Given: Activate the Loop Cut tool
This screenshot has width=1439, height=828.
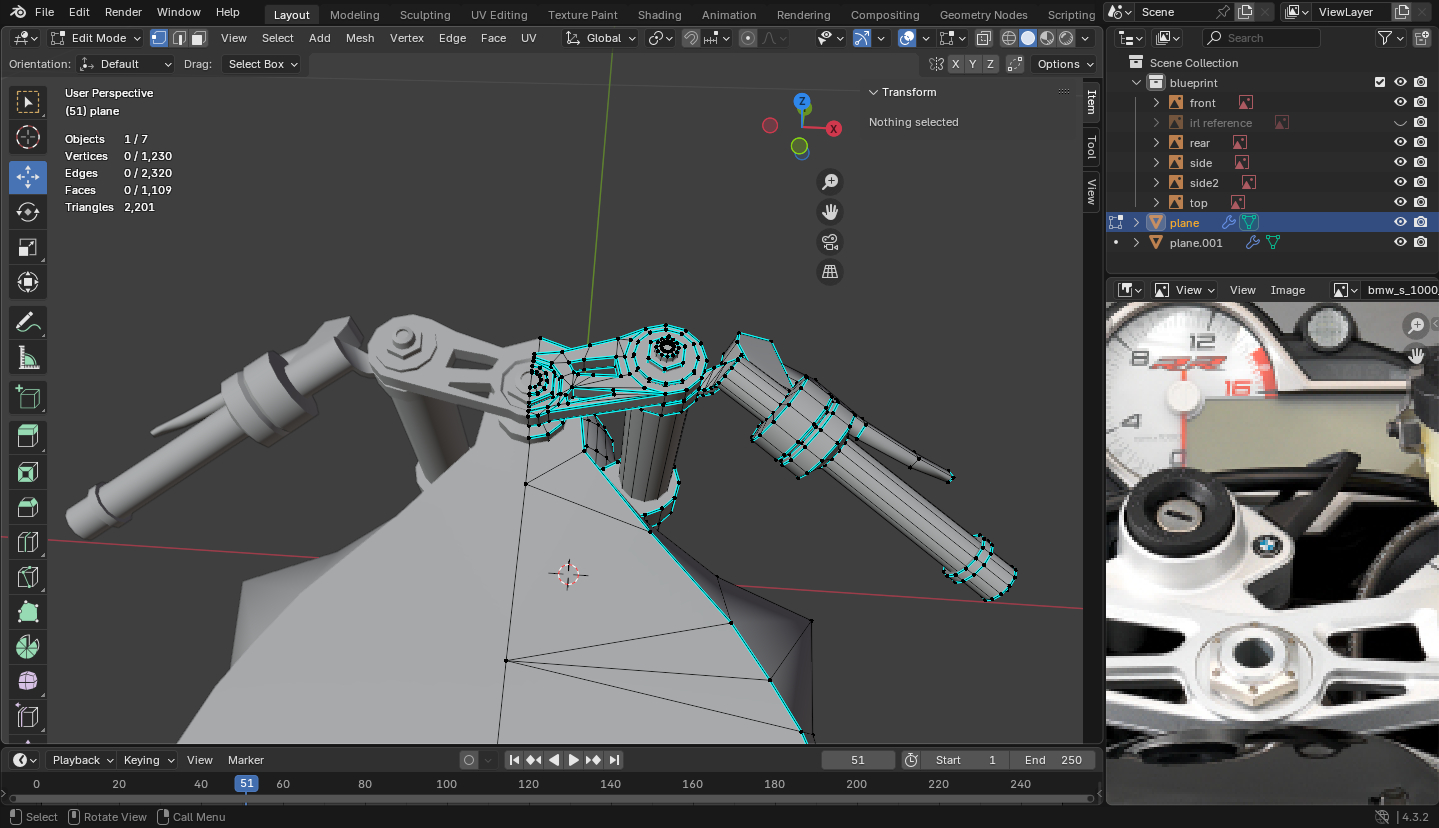Looking at the screenshot, I should pos(28,542).
